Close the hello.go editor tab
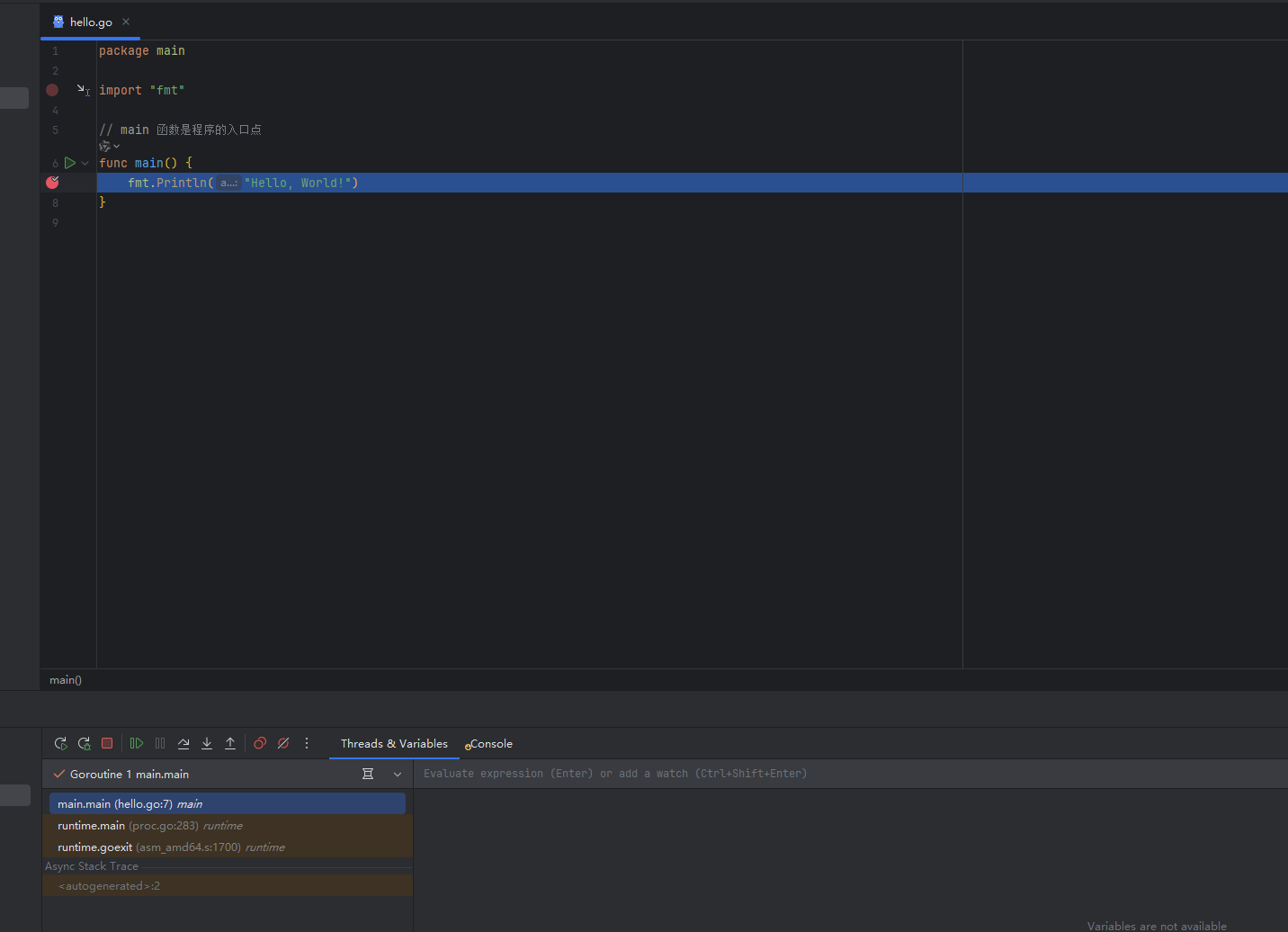This screenshot has height=932, width=1288. point(126,22)
